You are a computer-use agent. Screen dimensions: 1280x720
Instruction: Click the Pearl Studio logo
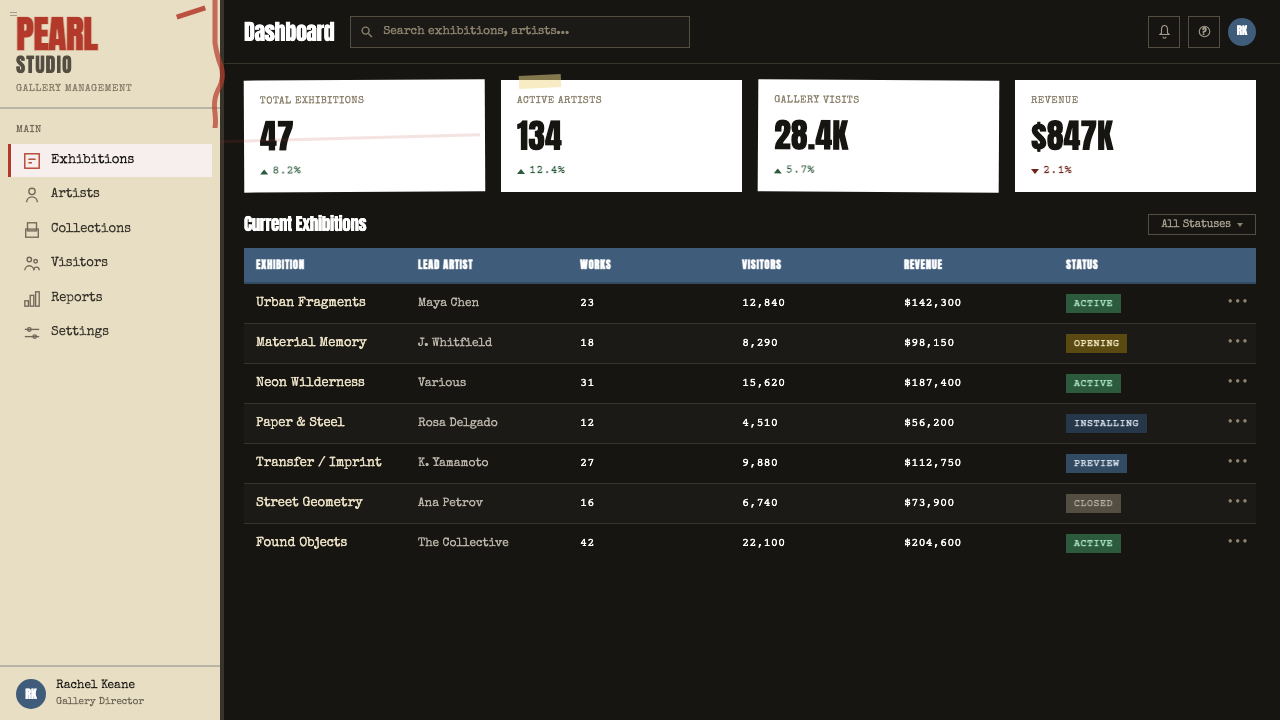pos(57,47)
